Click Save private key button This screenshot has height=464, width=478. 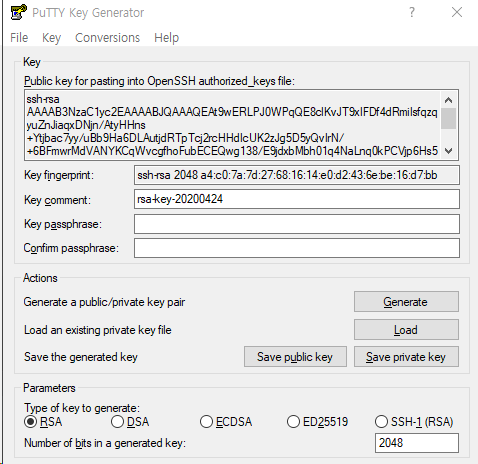(x=406, y=357)
